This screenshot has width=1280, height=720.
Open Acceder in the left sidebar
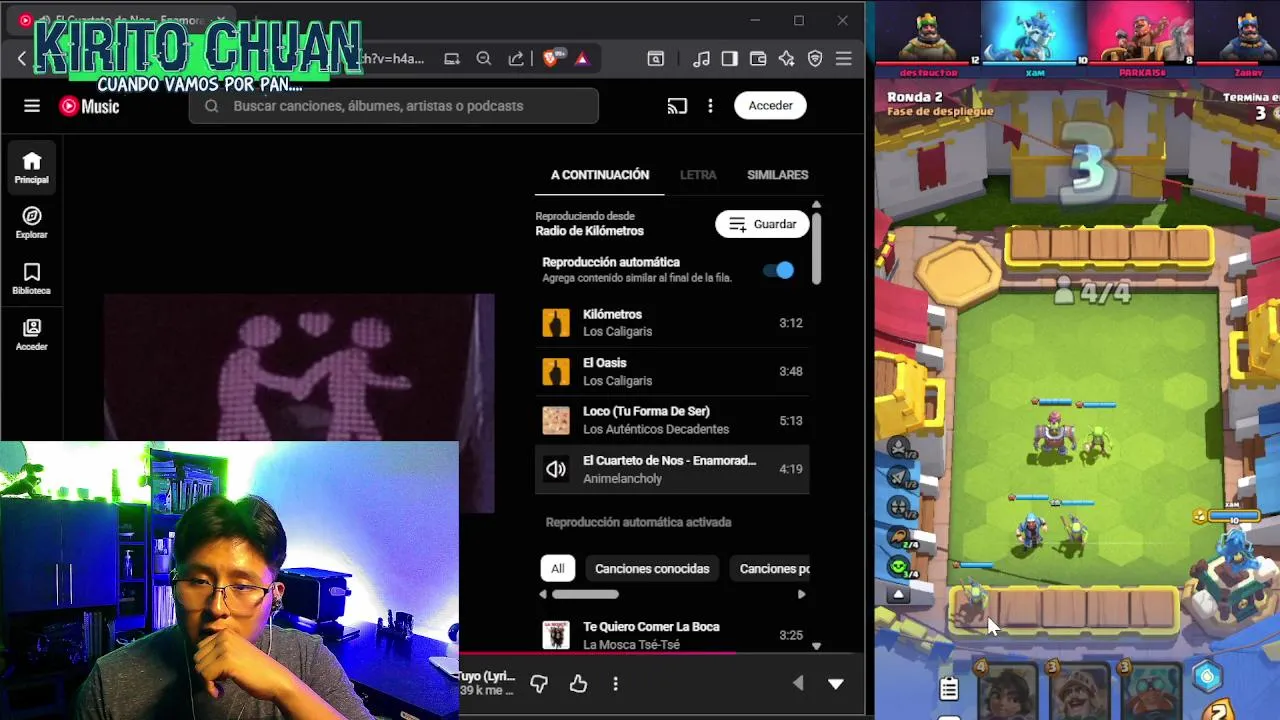(x=32, y=335)
